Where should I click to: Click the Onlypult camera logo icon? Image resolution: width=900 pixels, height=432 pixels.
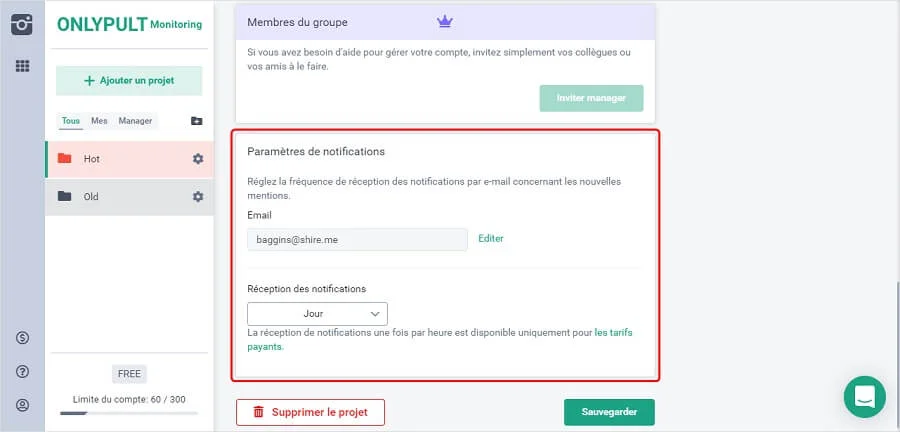pyautogui.click(x=22, y=25)
